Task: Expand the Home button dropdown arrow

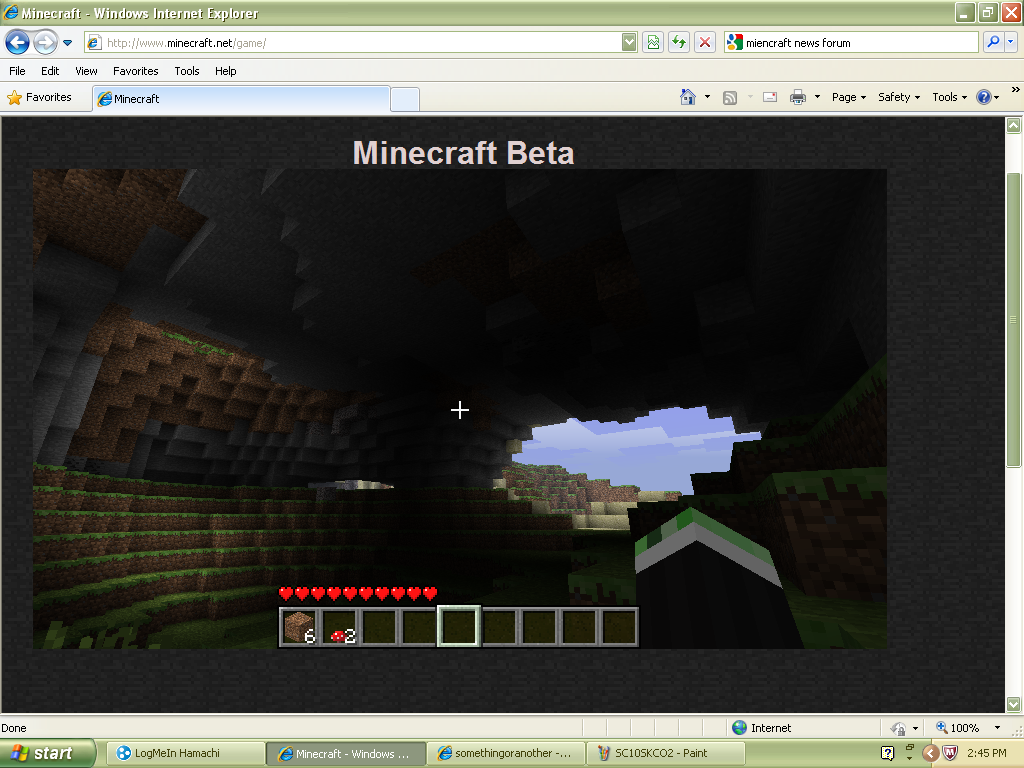Action: pyautogui.click(x=707, y=97)
